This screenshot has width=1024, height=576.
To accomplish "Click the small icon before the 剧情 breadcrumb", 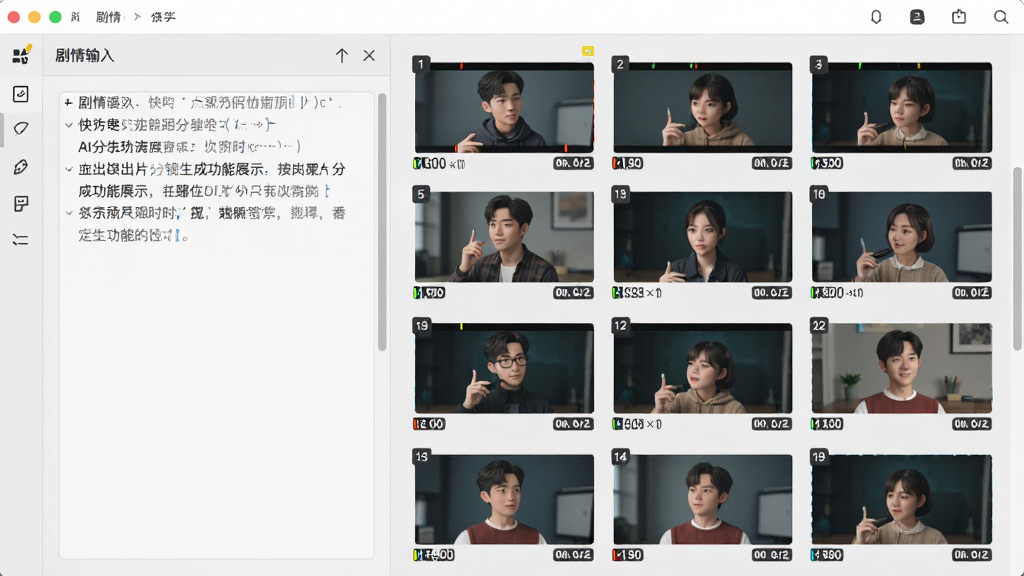I will (x=75, y=17).
